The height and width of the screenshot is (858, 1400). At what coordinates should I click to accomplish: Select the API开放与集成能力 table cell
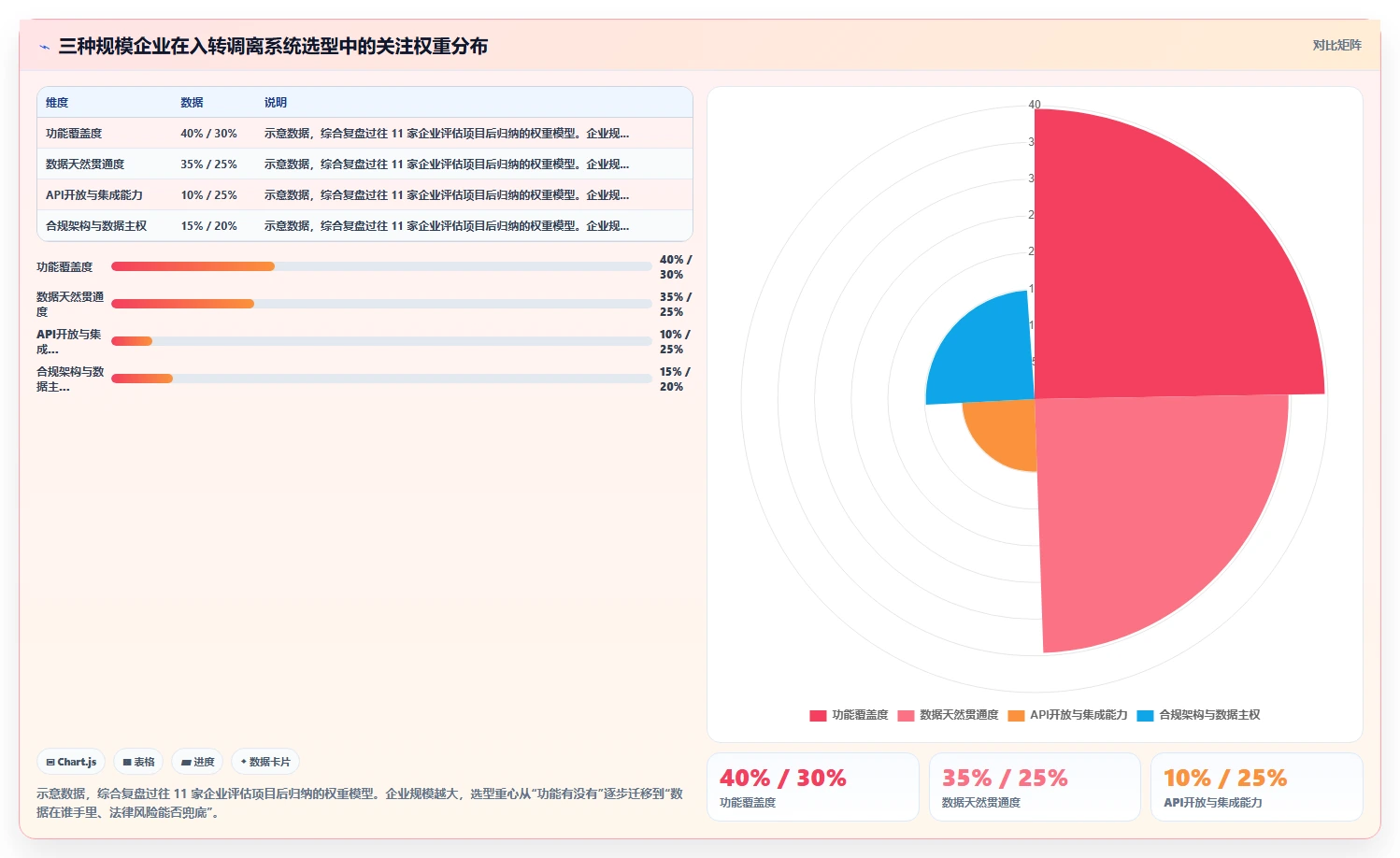click(105, 195)
